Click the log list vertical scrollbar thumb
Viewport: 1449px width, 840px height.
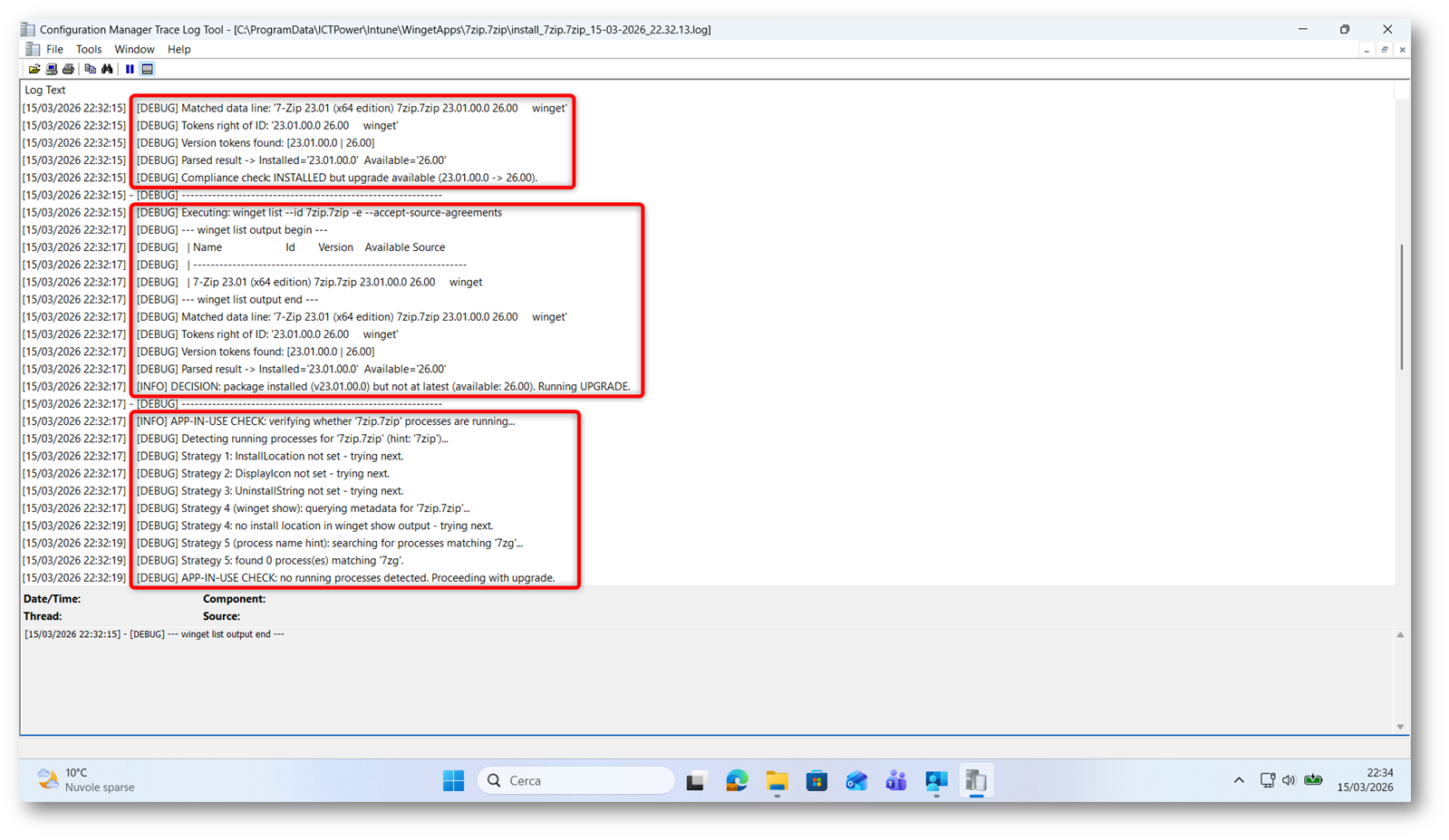coord(1401,306)
